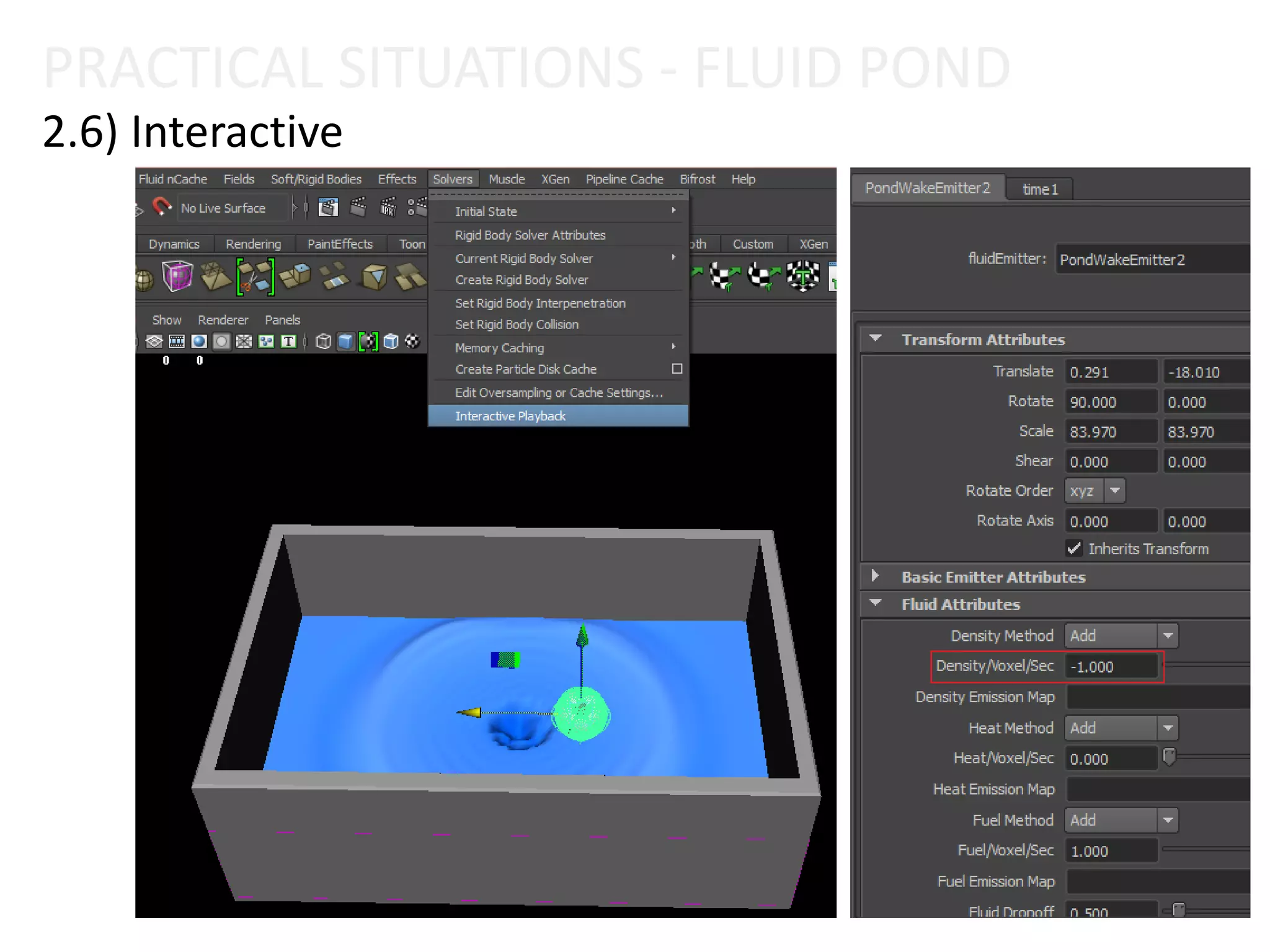Collapse the Fluid Attributes section
Viewport: 1270px width, 952px height.
[876, 603]
